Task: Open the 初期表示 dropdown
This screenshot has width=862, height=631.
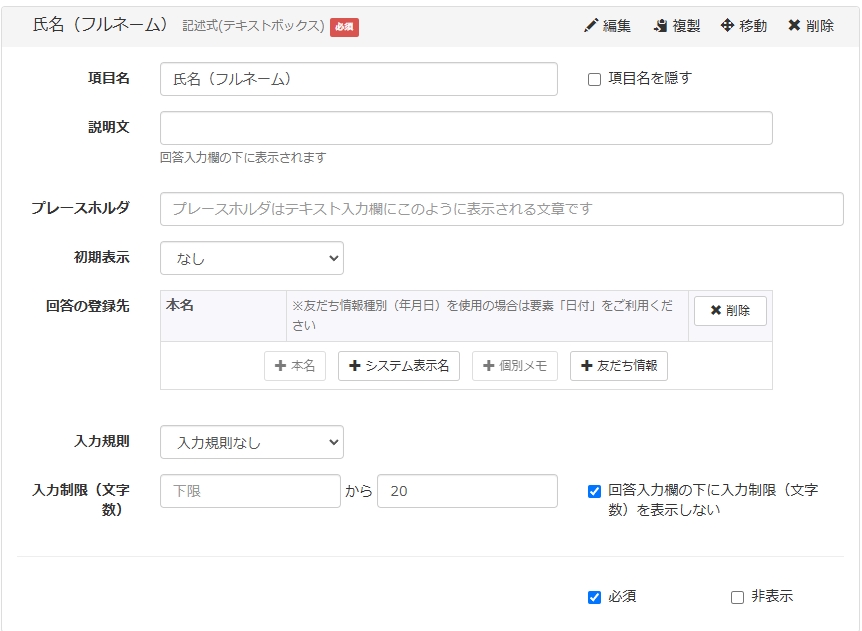Action: 251,258
